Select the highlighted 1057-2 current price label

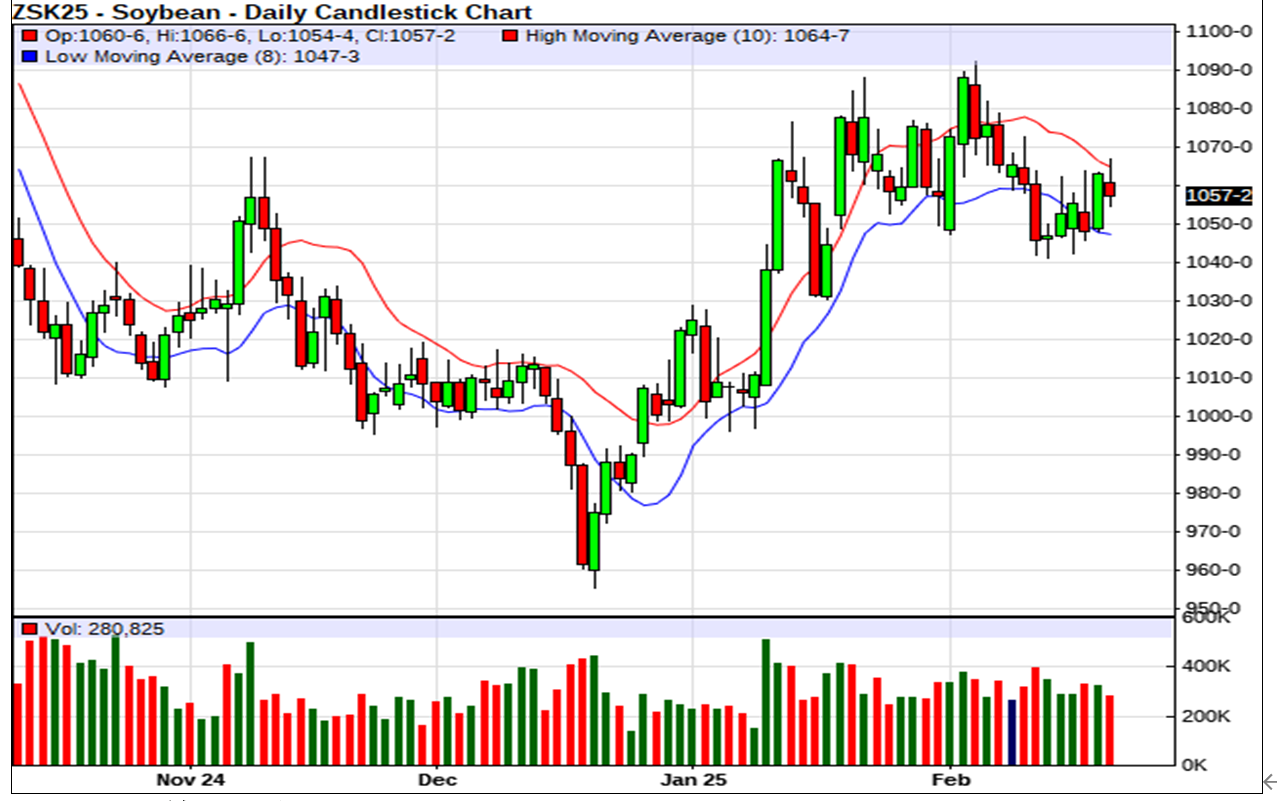(1217, 196)
